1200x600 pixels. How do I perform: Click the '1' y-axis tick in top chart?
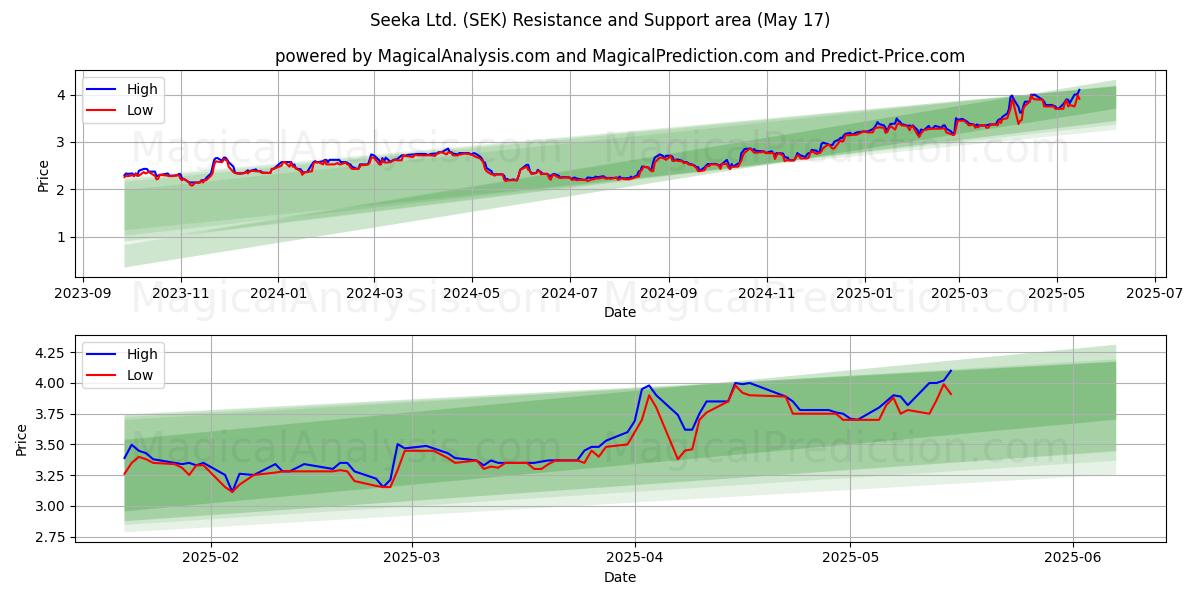pyautogui.click(x=61, y=237)
